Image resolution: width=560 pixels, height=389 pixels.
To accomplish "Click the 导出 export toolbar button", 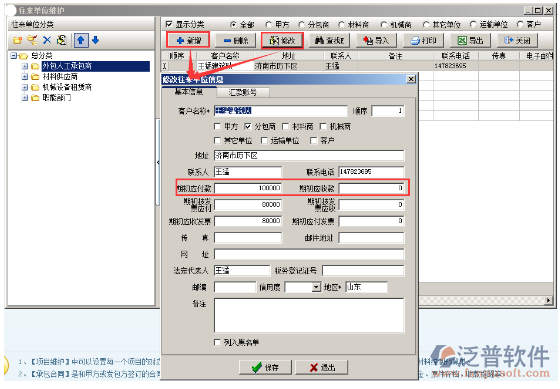I will coord(470,40).
